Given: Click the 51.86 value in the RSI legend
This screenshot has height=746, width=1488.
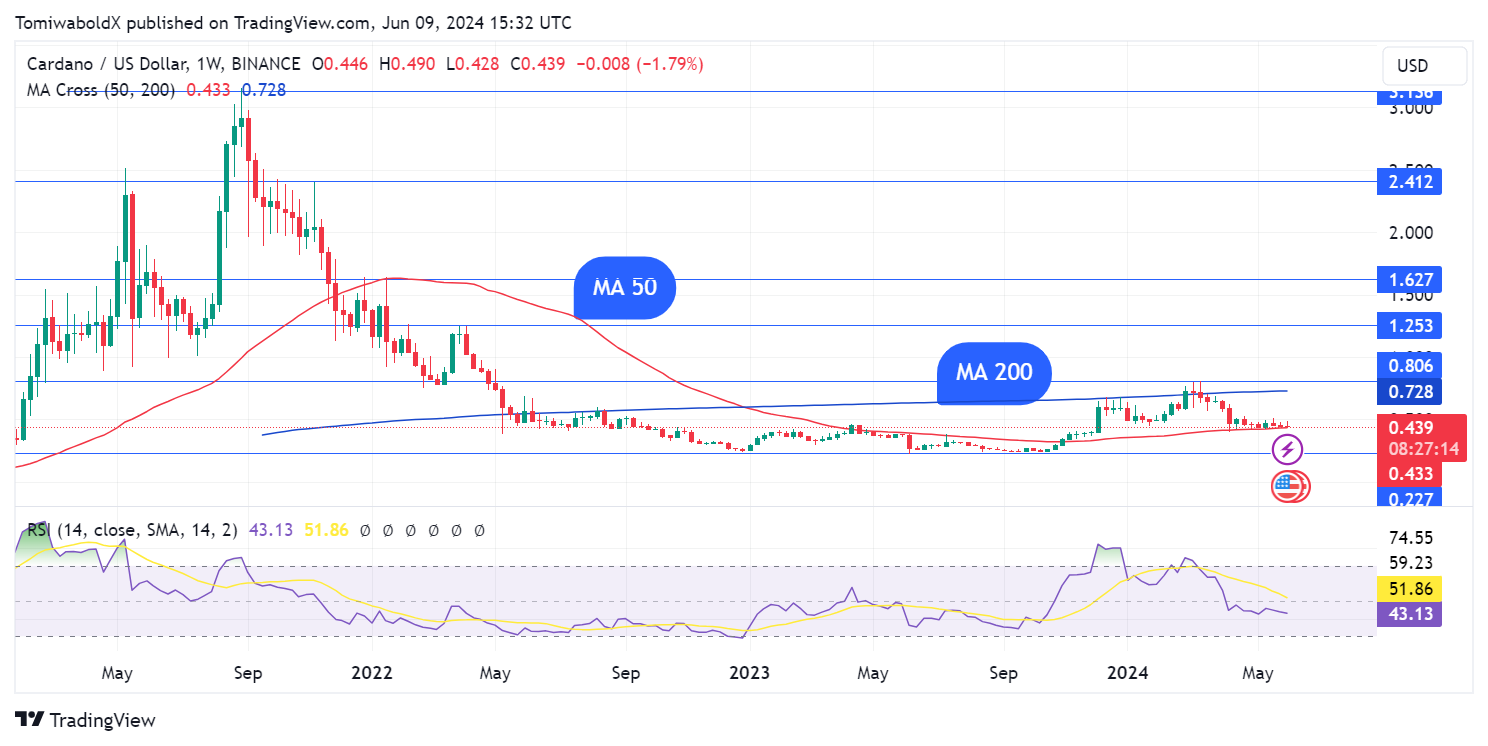Looking at the screenshot, I should click(327, 530).
